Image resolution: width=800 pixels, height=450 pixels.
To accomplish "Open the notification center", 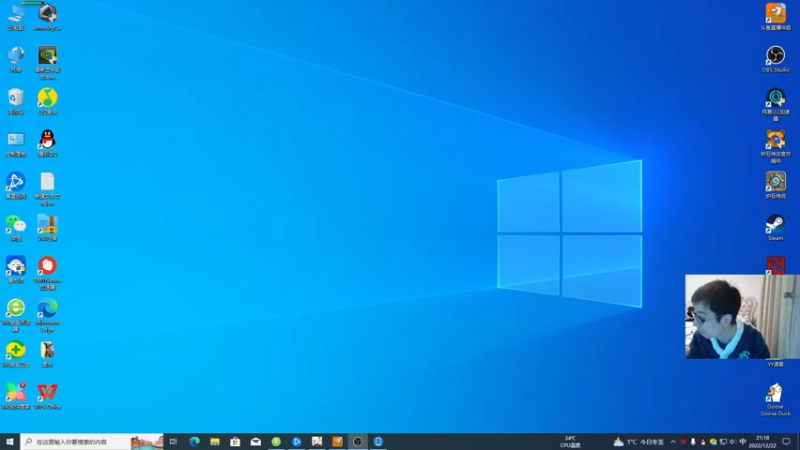I will 786,442.
